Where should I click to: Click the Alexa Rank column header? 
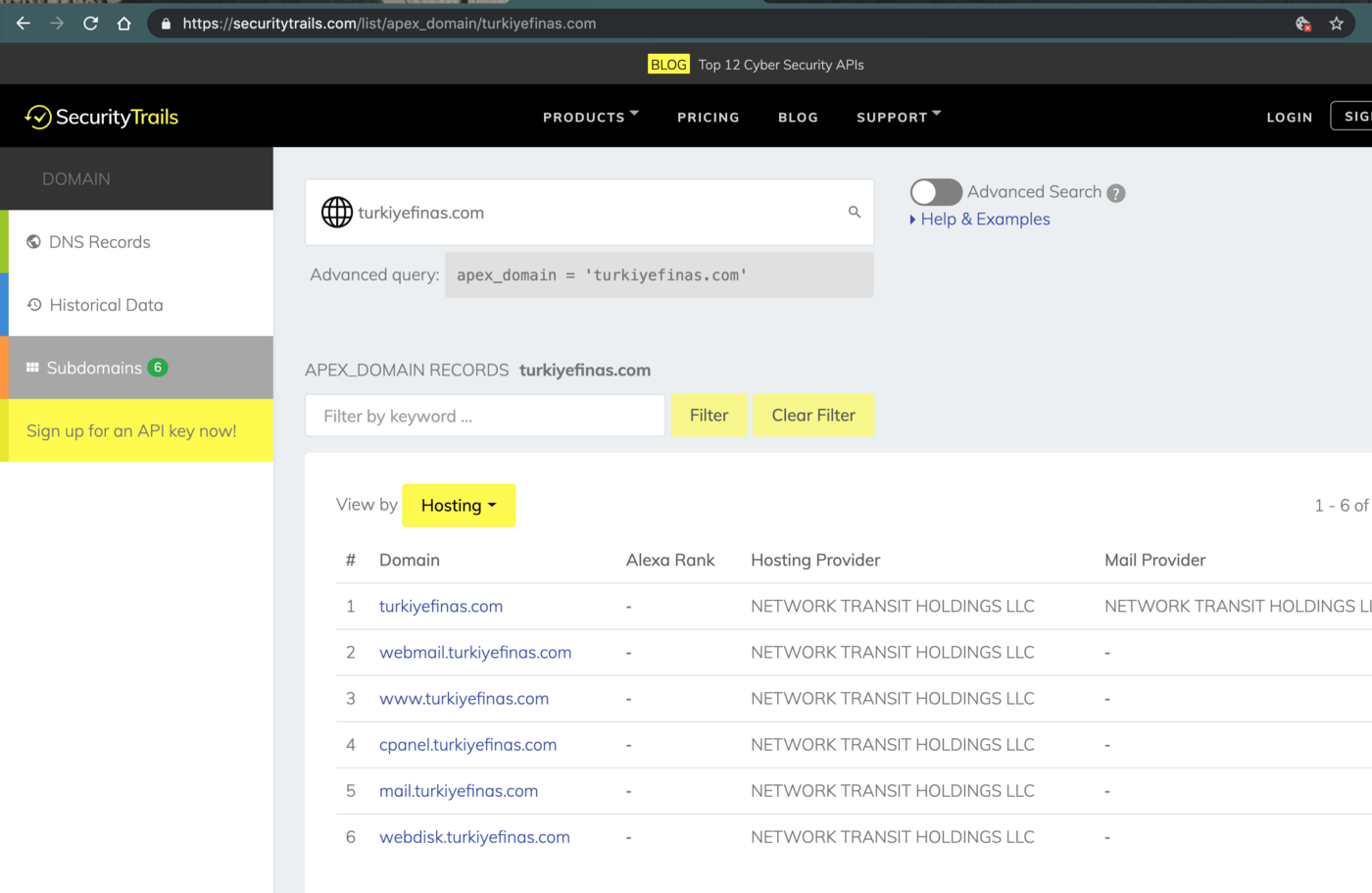pos(670,560)
